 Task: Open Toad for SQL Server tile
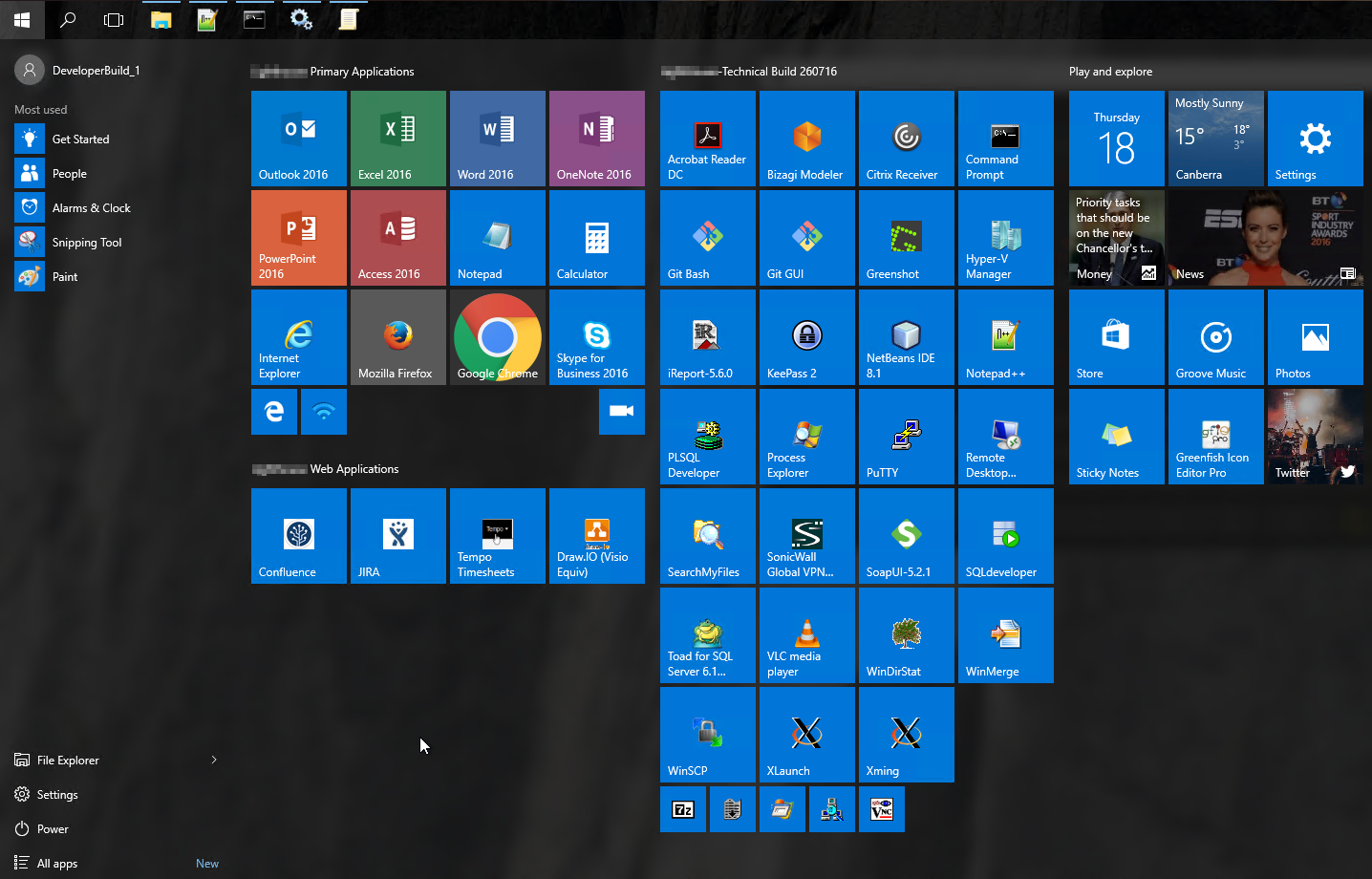(x=708, y=635)
